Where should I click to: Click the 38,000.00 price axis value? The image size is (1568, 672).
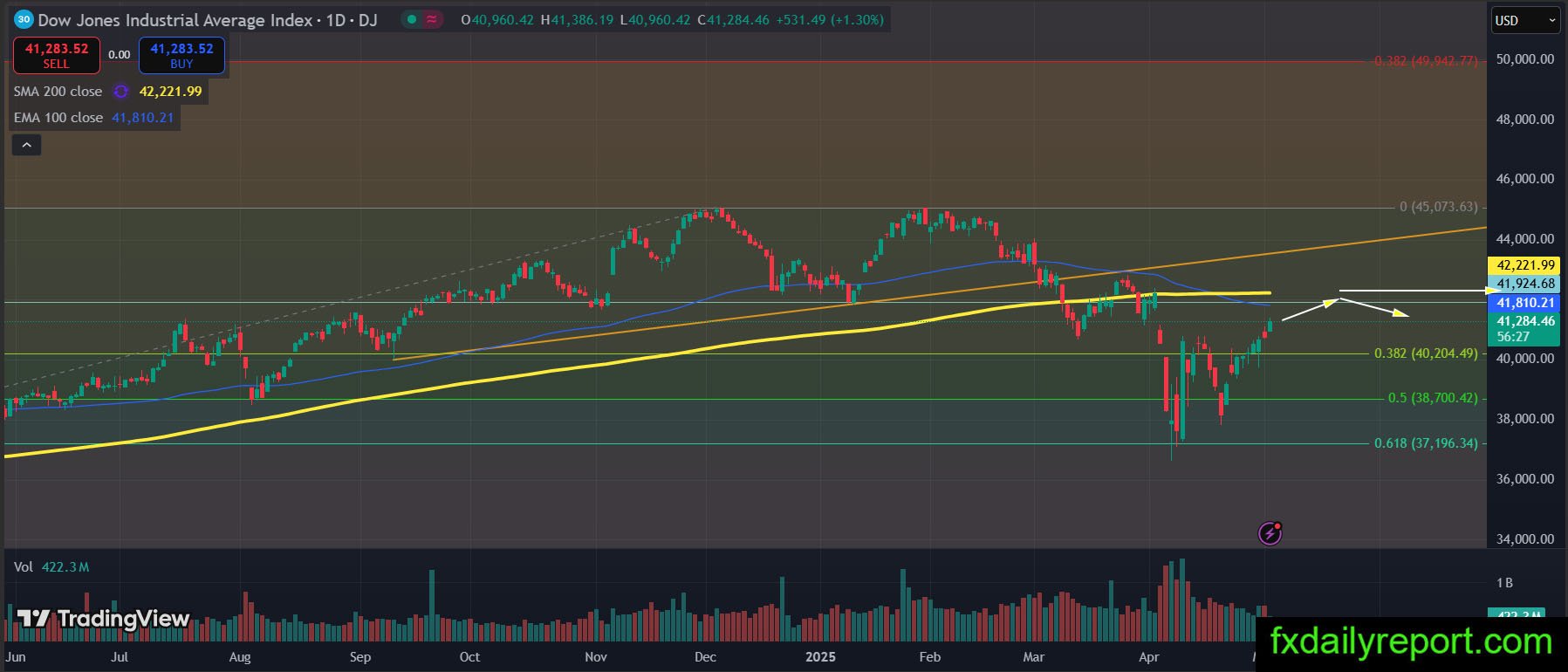(x=1524, y=419)
